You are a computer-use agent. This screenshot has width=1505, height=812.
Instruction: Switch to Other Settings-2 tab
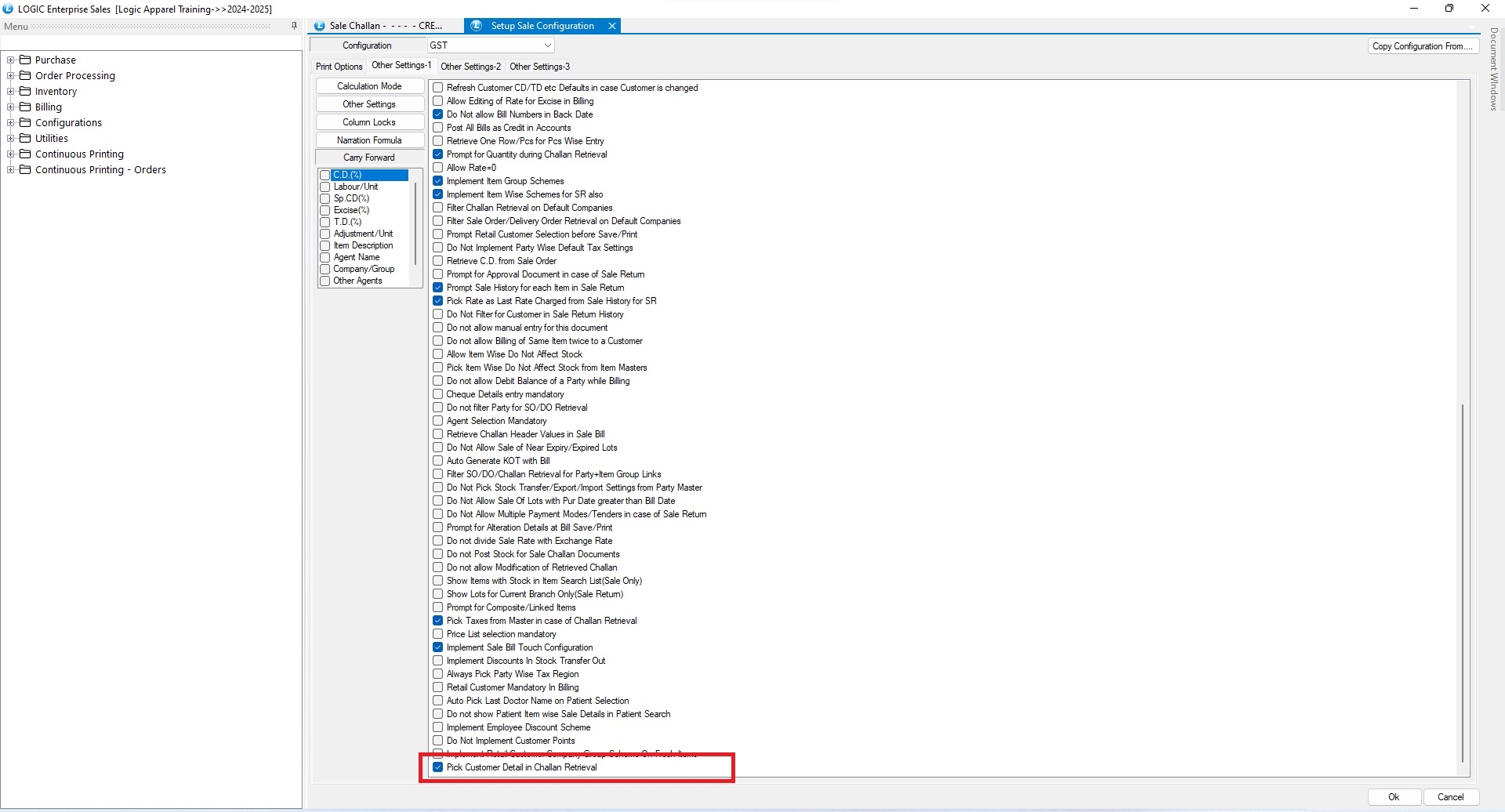(x=470, y=67)
